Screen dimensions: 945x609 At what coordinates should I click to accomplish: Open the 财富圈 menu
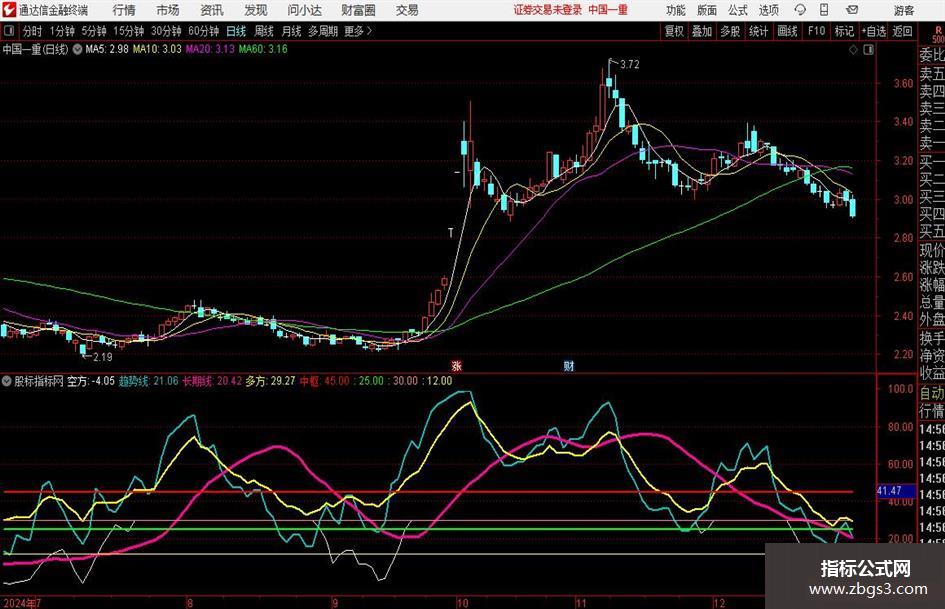click(358, 10)
